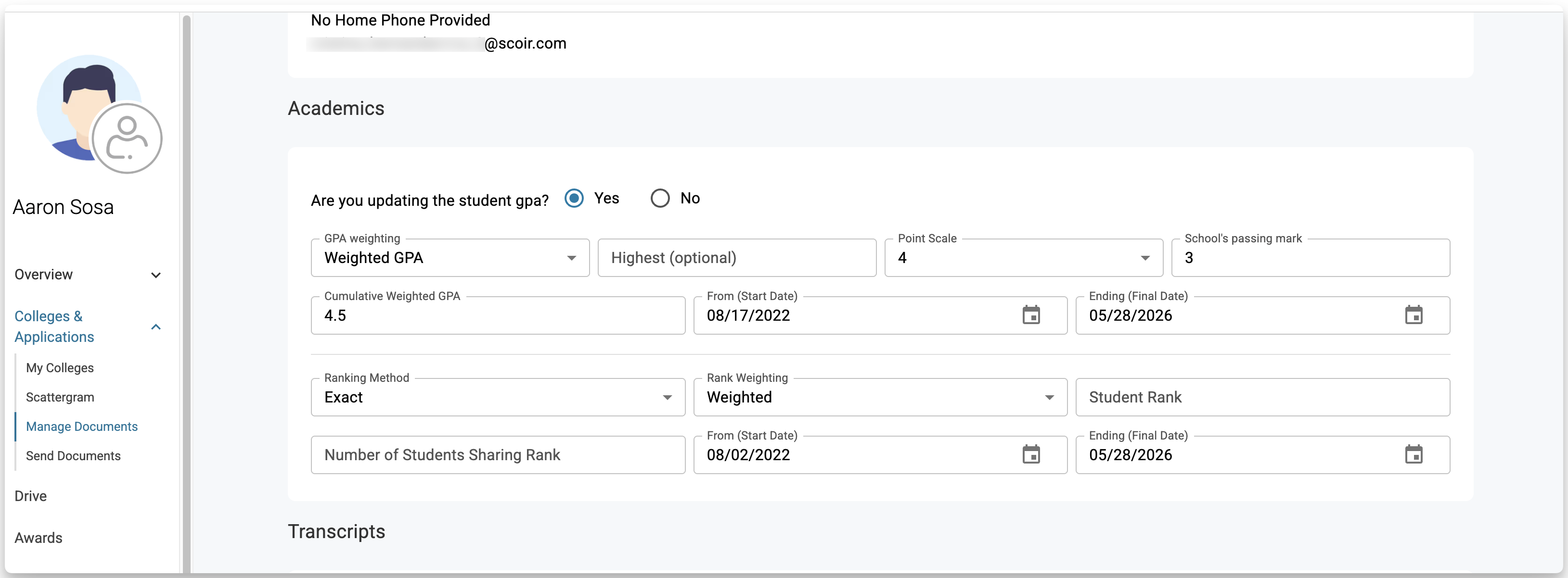Select Yes for updating student GPA
The width and height of the screenshot is (1568, 578).
click(x=574, y=198)
